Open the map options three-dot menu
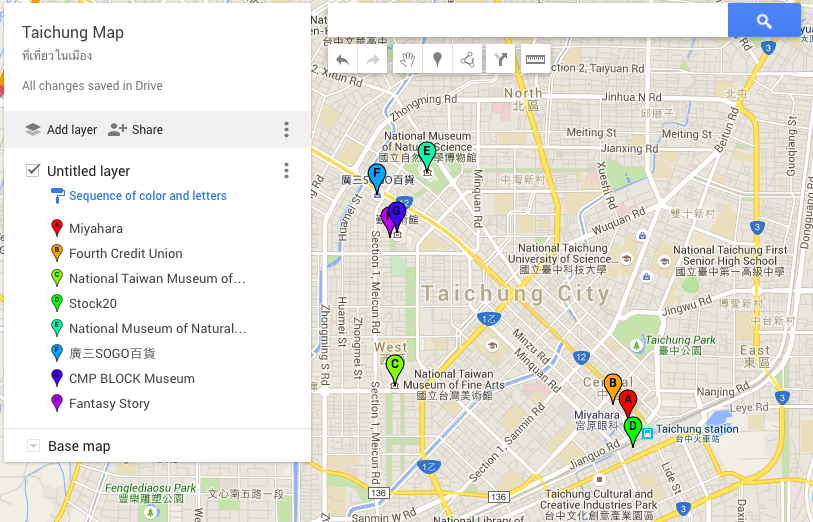The height and width of the screenshot is (522, 813). tap(286, 130)
